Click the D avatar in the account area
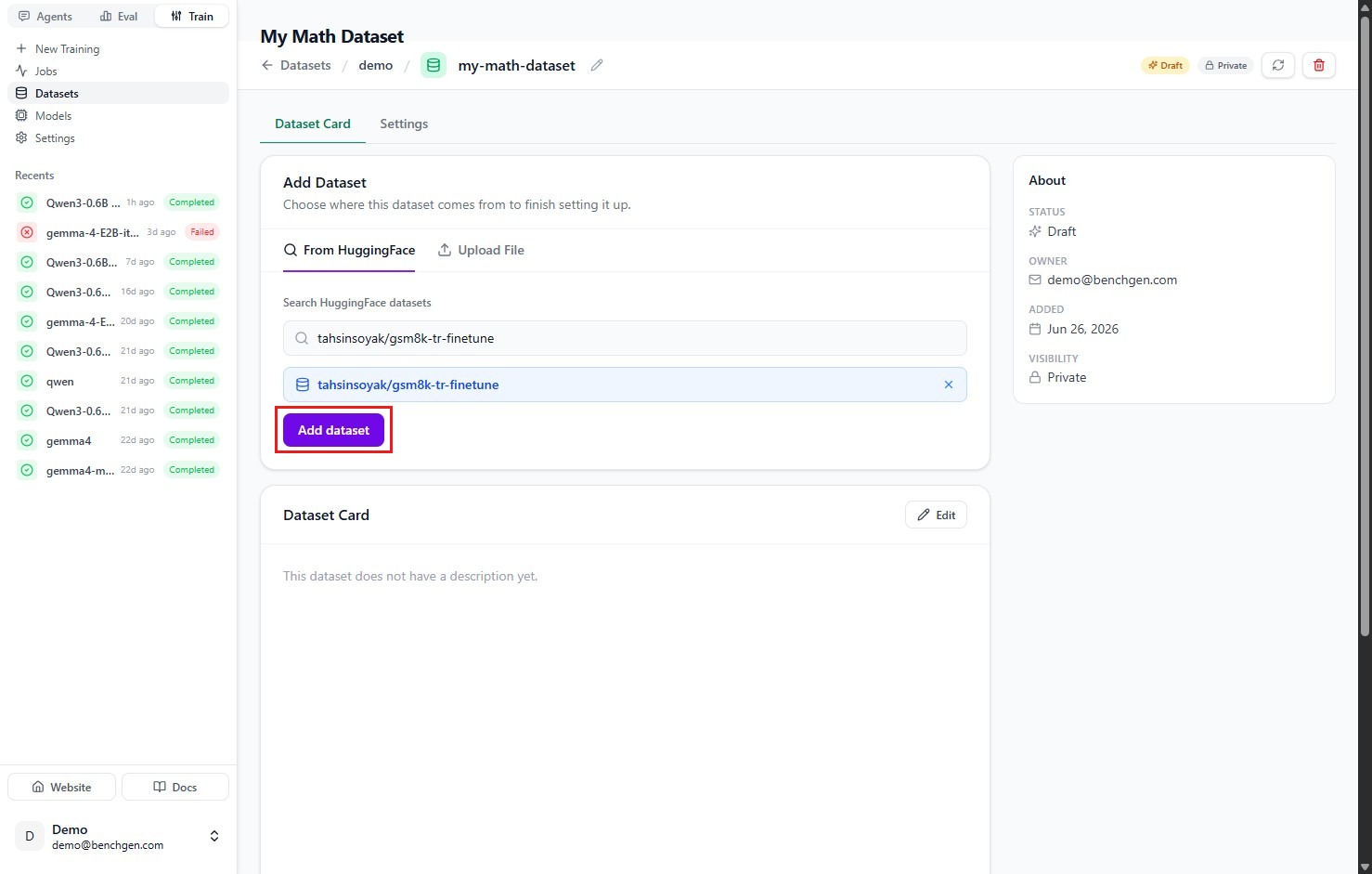1372x874 pixels. (30, 836)
